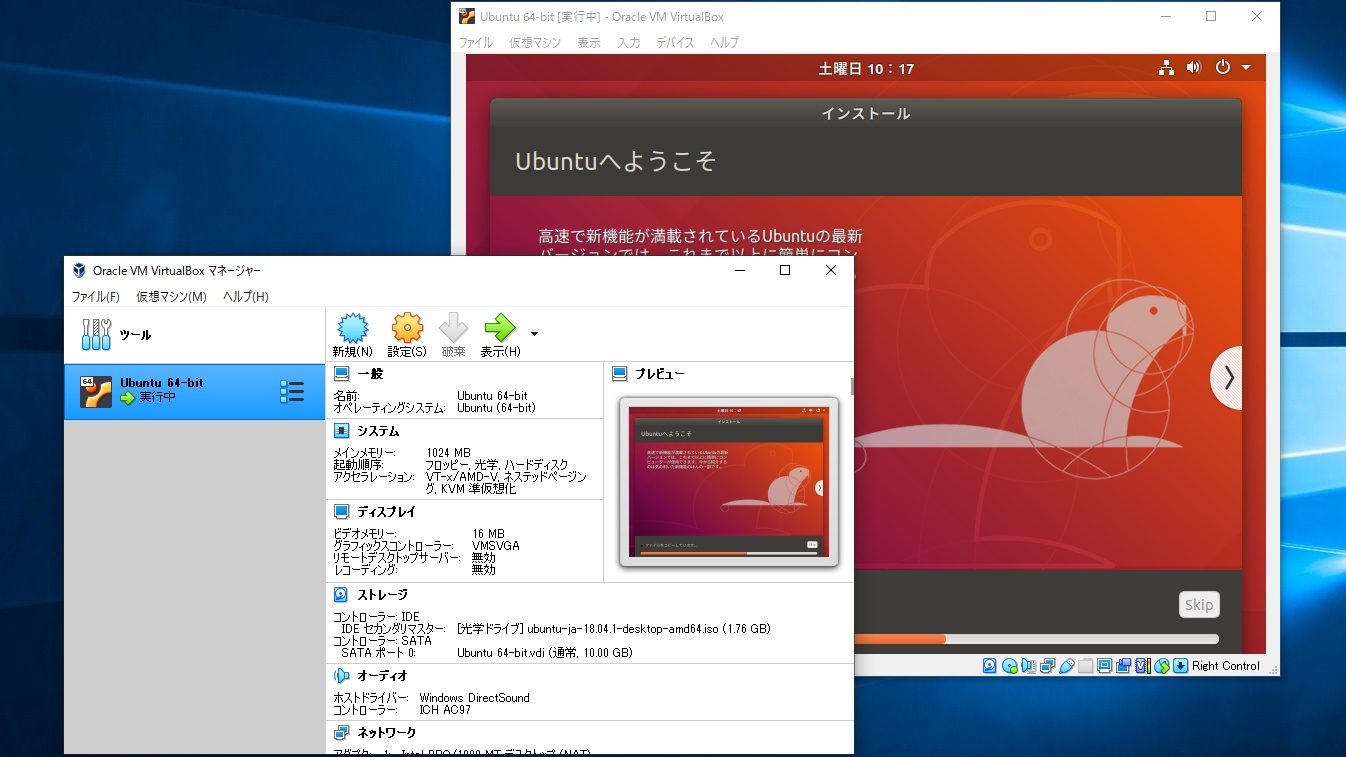Click the keyboard capture arrow status icon
The height and width of the screenshot is (757, 1346).
[x=1181, y=665]
